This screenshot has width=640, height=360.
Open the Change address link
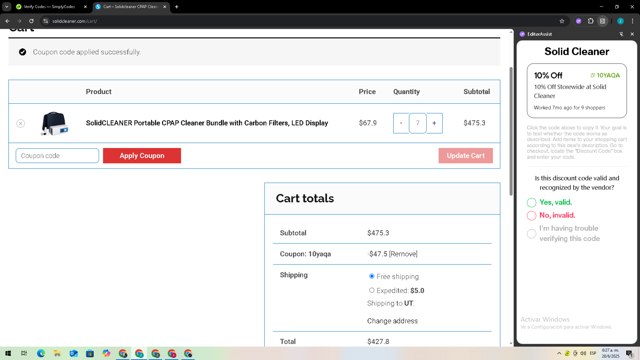[x=392, y=321]
